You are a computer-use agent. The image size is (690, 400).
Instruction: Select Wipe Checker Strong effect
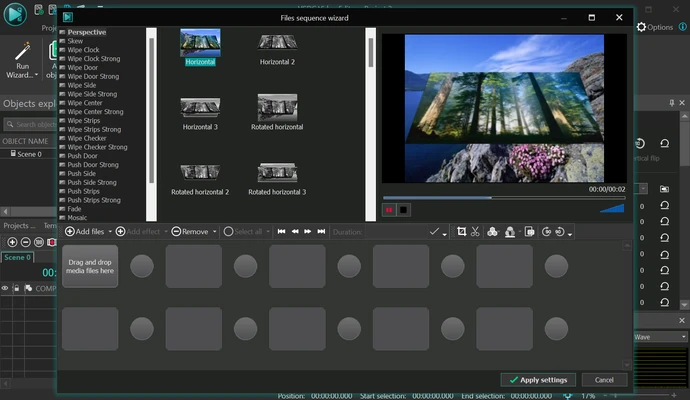97,147
